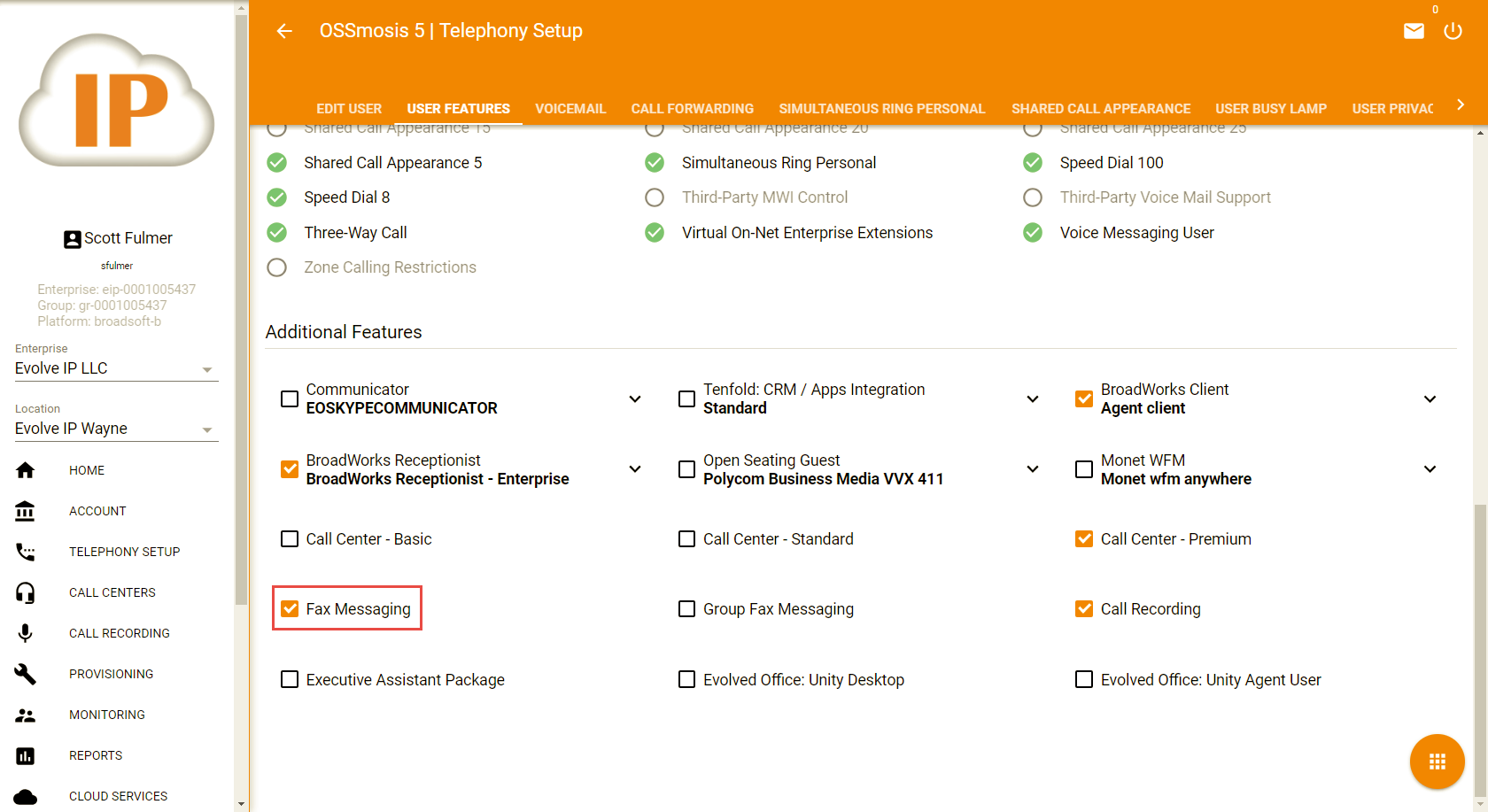Image resolution: width=1488 pixels, height=812 pixels.
Task: Click the back arrow in the header
Action: point(284,31)
